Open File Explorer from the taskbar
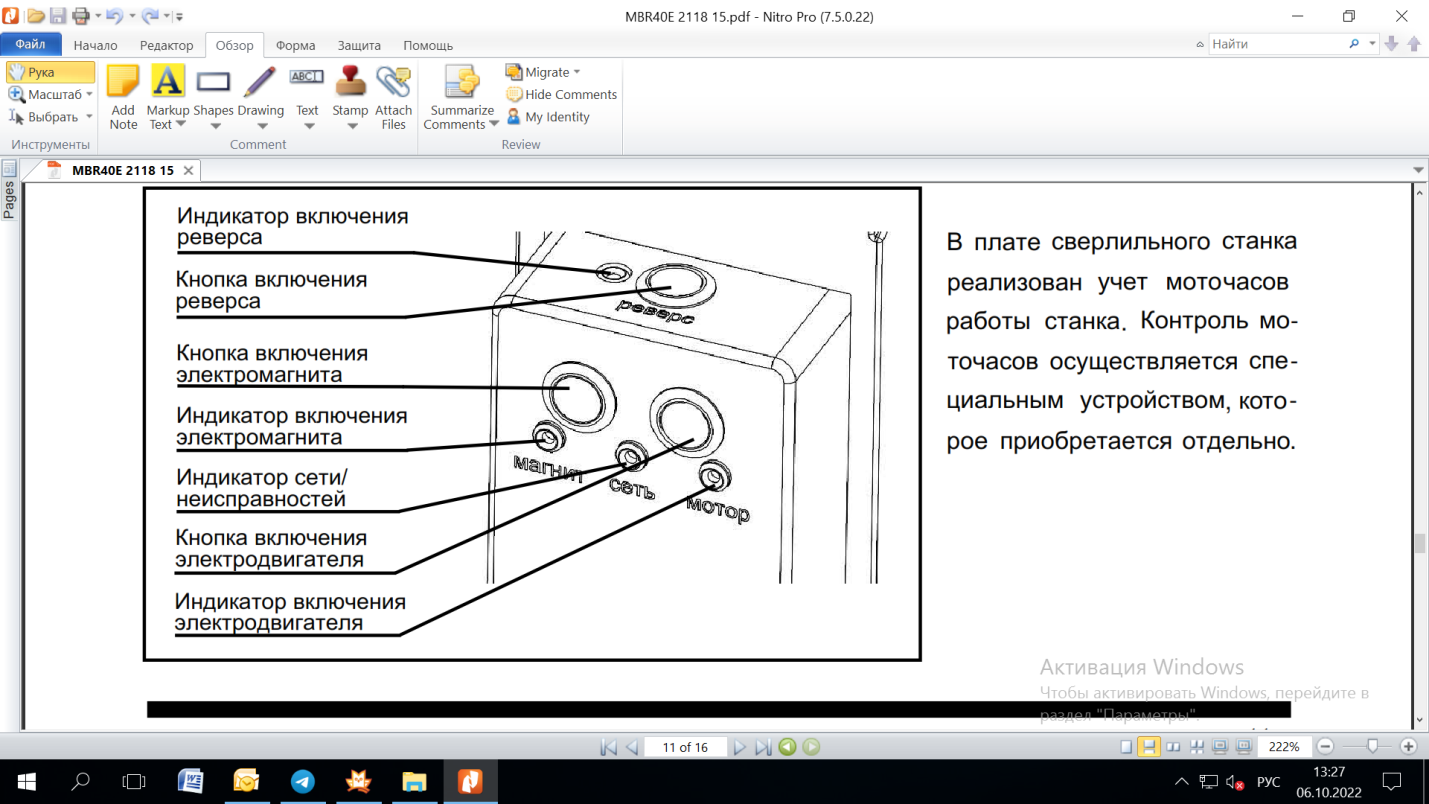Viewport: 1429px width, 804px height. point(415,782)
